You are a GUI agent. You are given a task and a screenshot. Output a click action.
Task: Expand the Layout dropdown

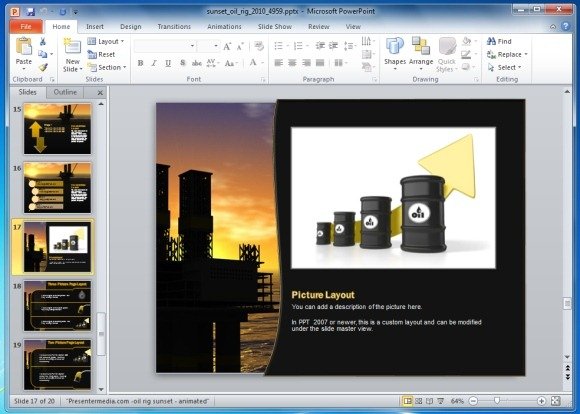point(106,41)
